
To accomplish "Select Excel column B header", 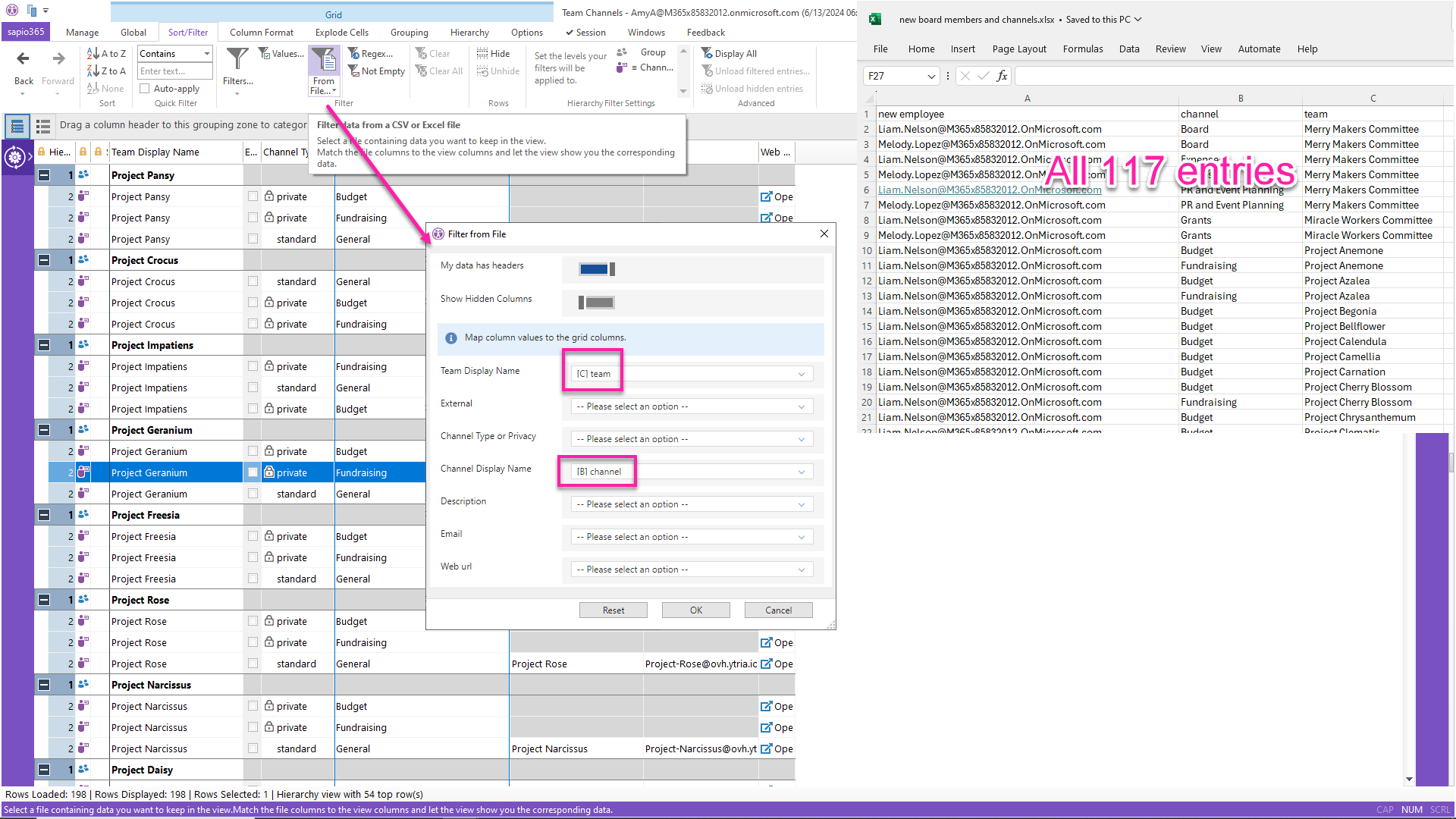I will [1241, 99].
